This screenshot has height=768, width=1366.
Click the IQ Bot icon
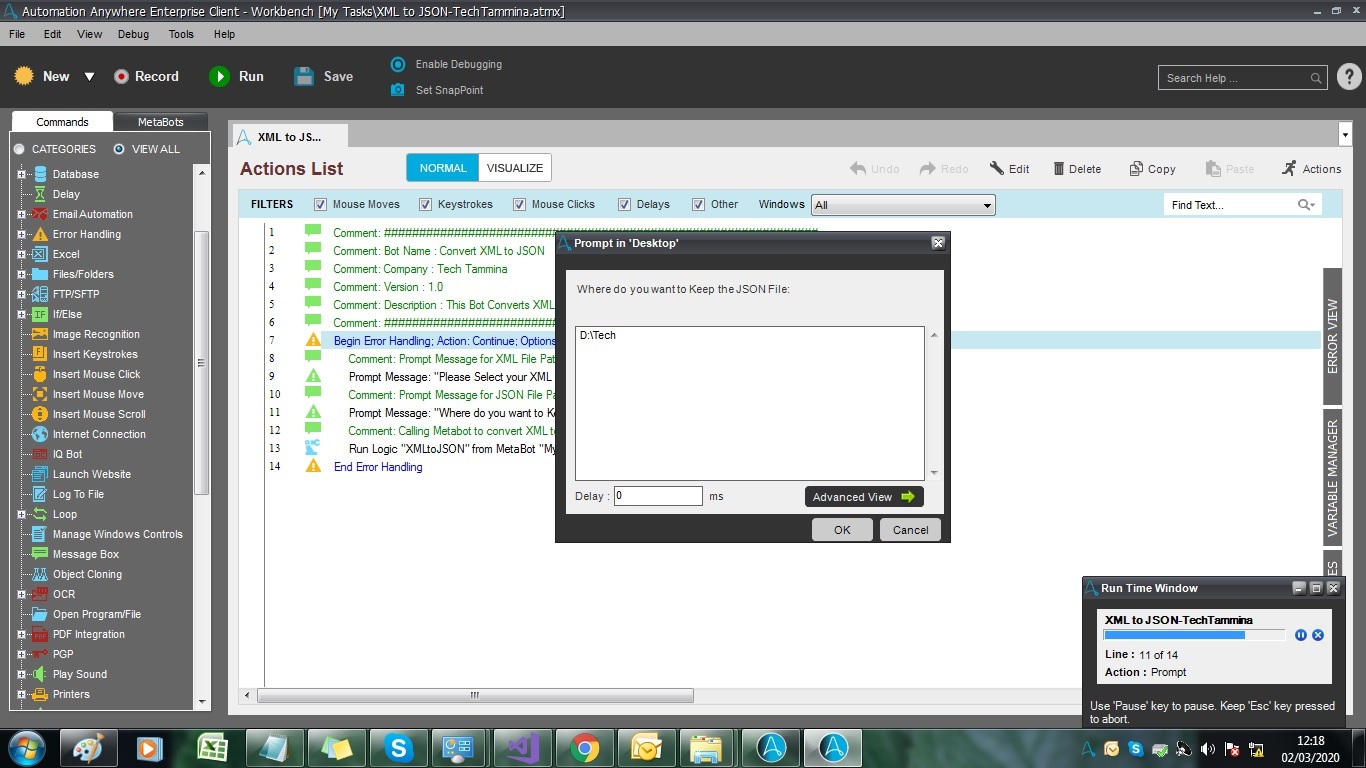(x=40, y=454)
